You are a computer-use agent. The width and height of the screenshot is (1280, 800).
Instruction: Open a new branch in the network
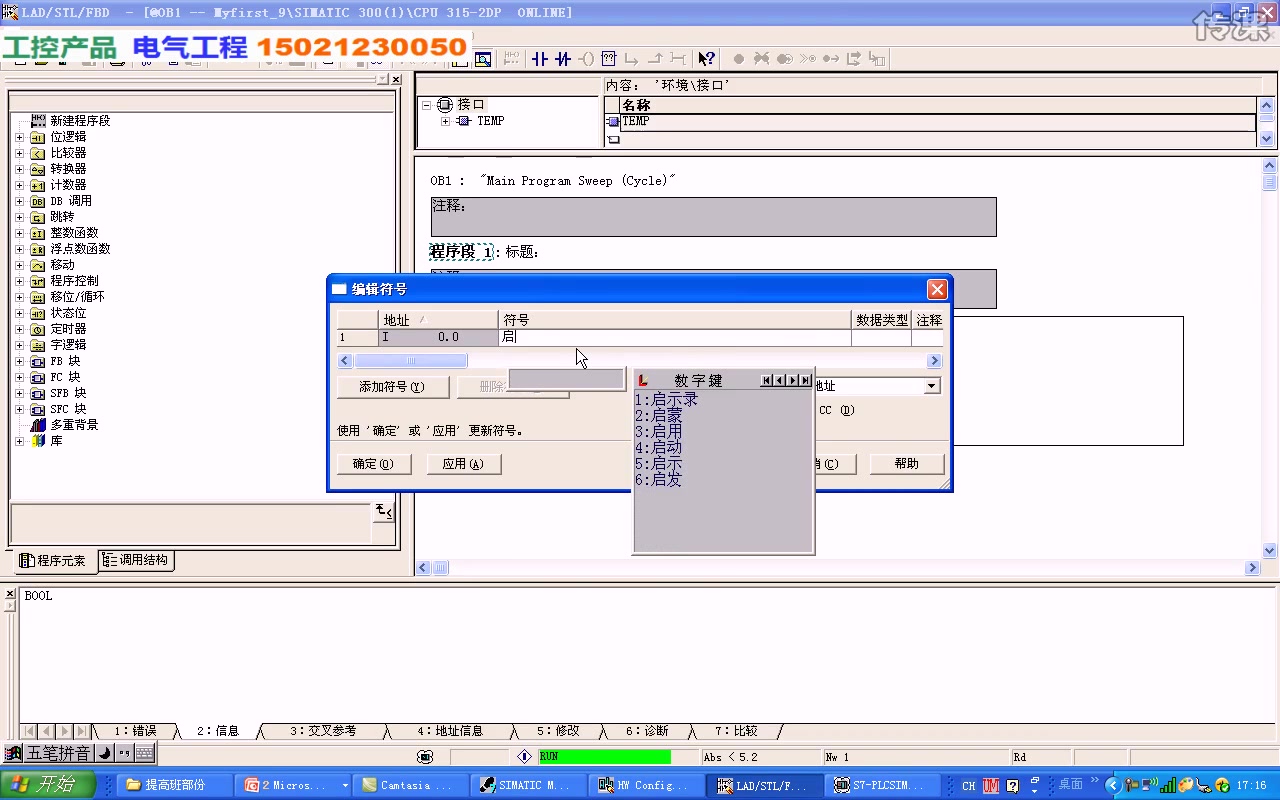pos(633,59)
